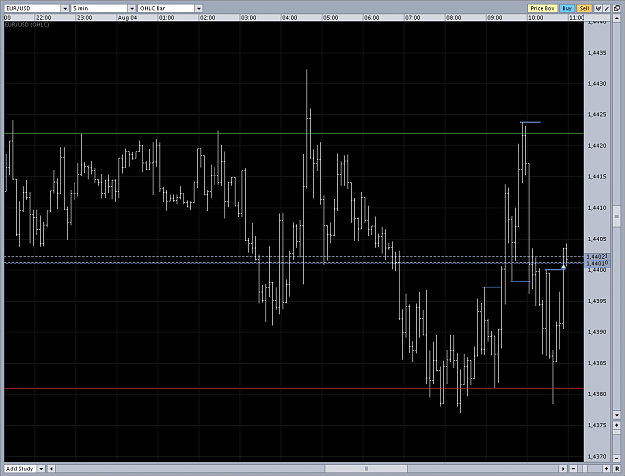Click the 1,4435 price axis label
625x476 pixels.
597,53
